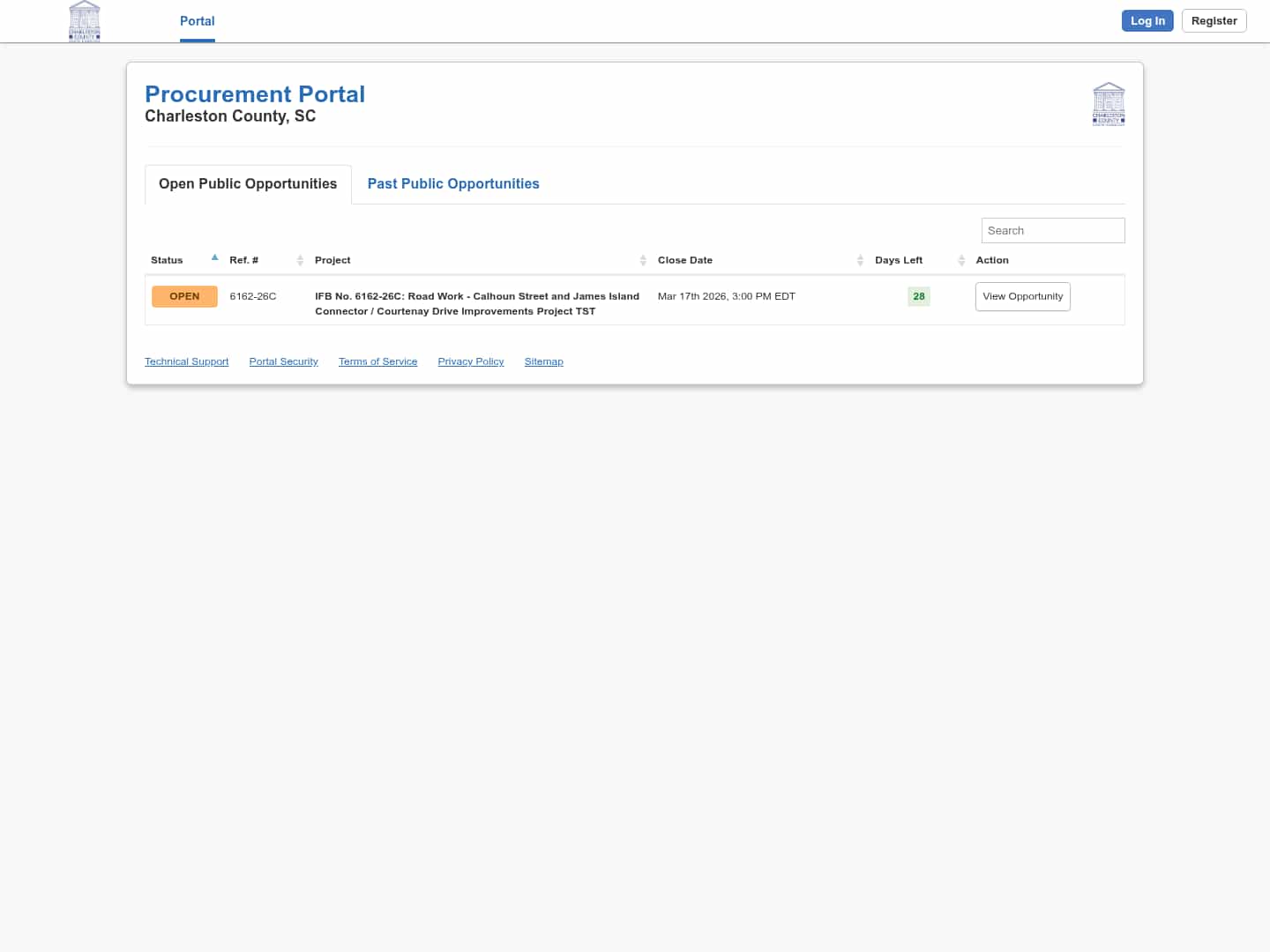Sort table by Days Left column

tap(898, 260)
